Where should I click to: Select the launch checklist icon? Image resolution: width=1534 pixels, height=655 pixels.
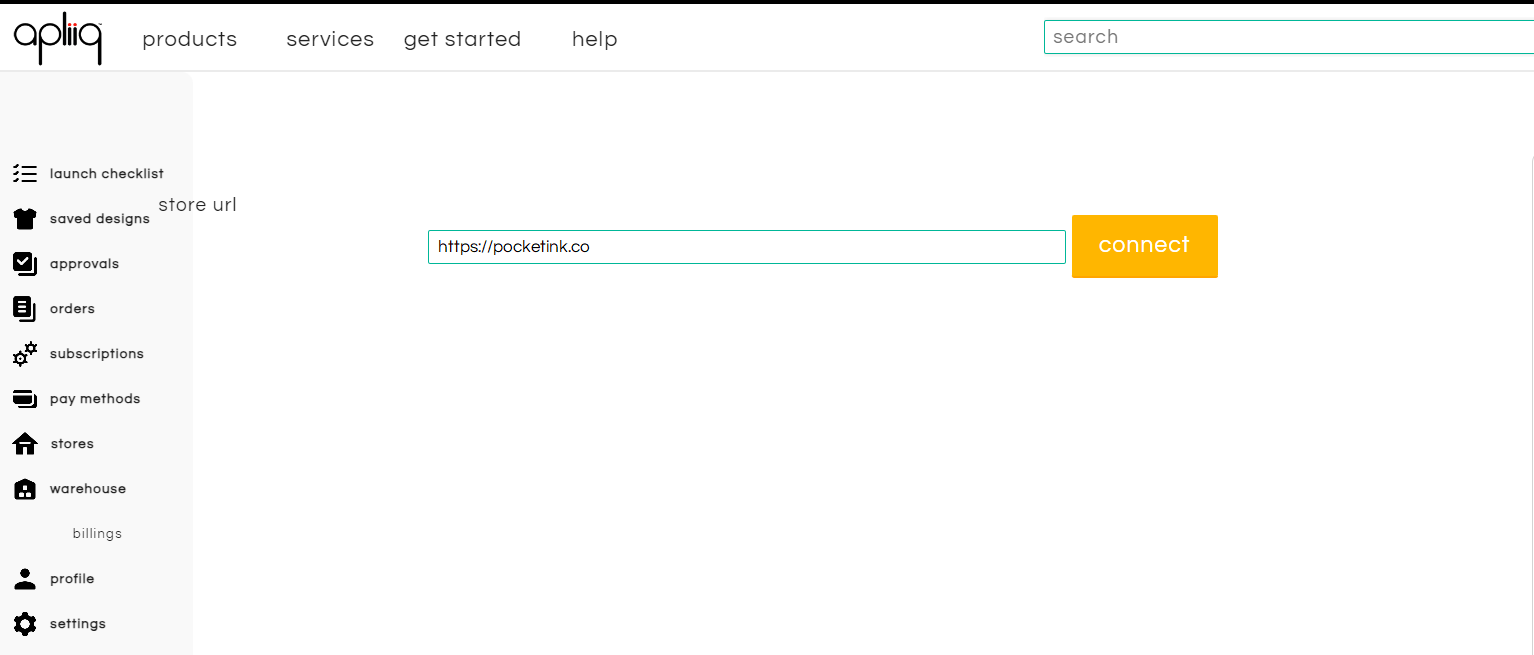pos(24,173)
